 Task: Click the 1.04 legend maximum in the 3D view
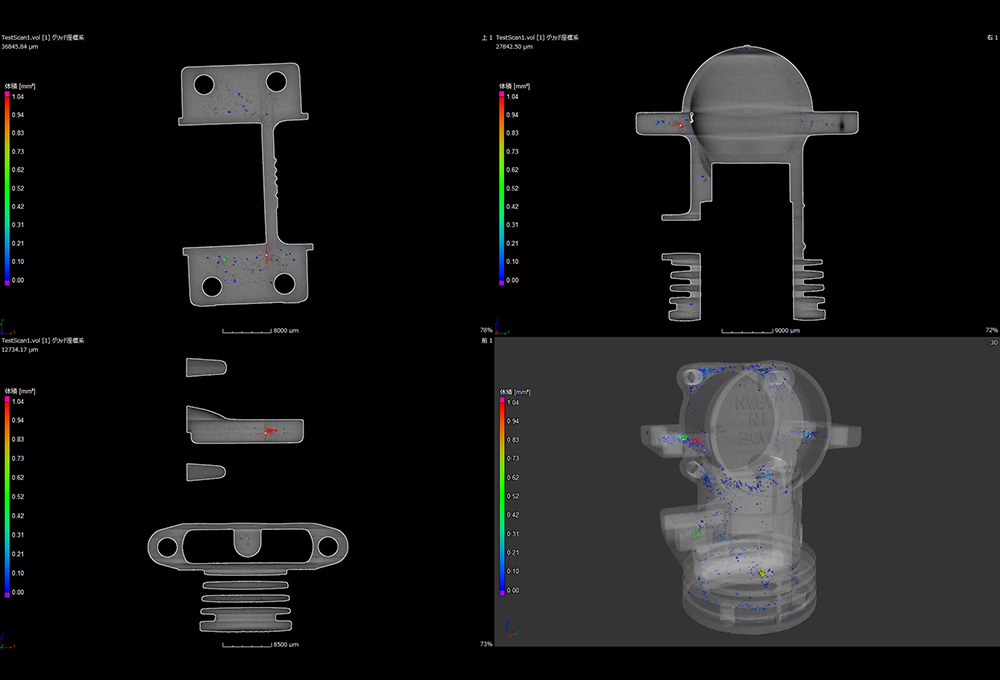tap(513, 403)
